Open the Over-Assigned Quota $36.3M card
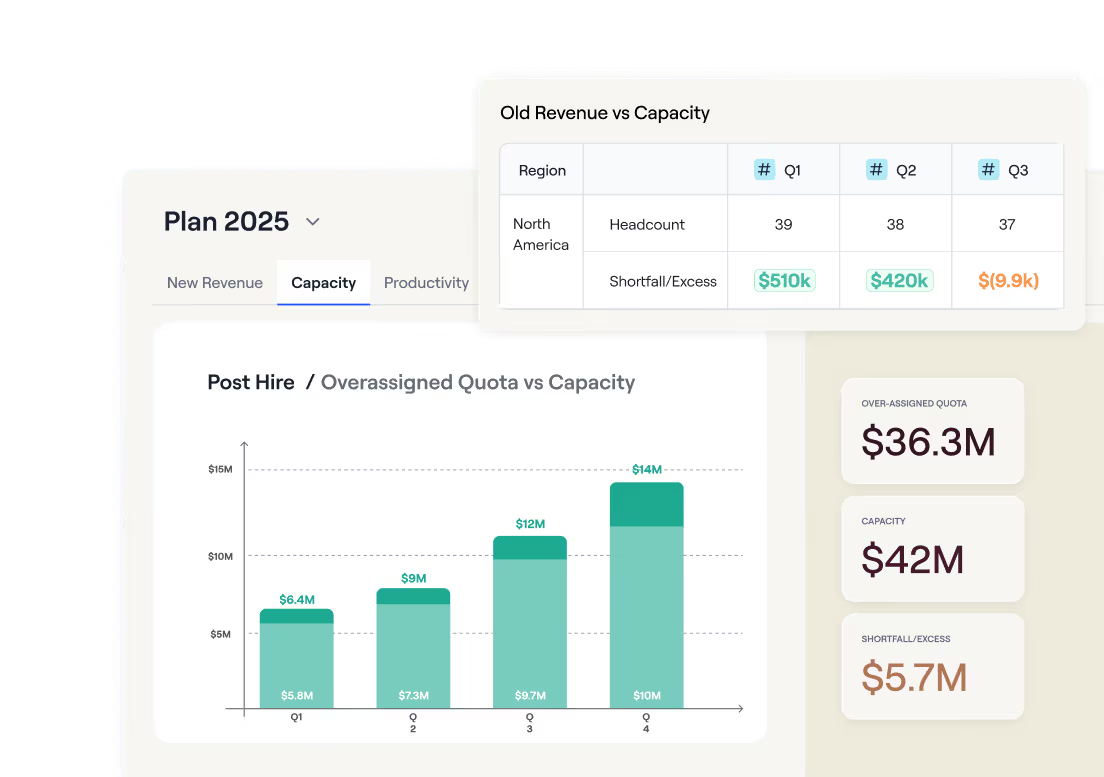This screenshot has height=777, width=1104. (932, 431)
